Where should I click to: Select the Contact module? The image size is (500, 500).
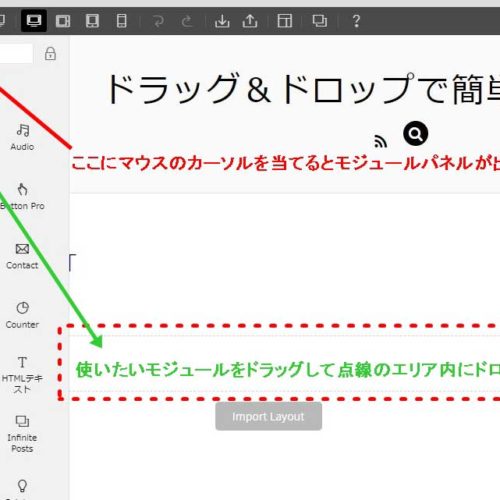click(x=22, y=256)
